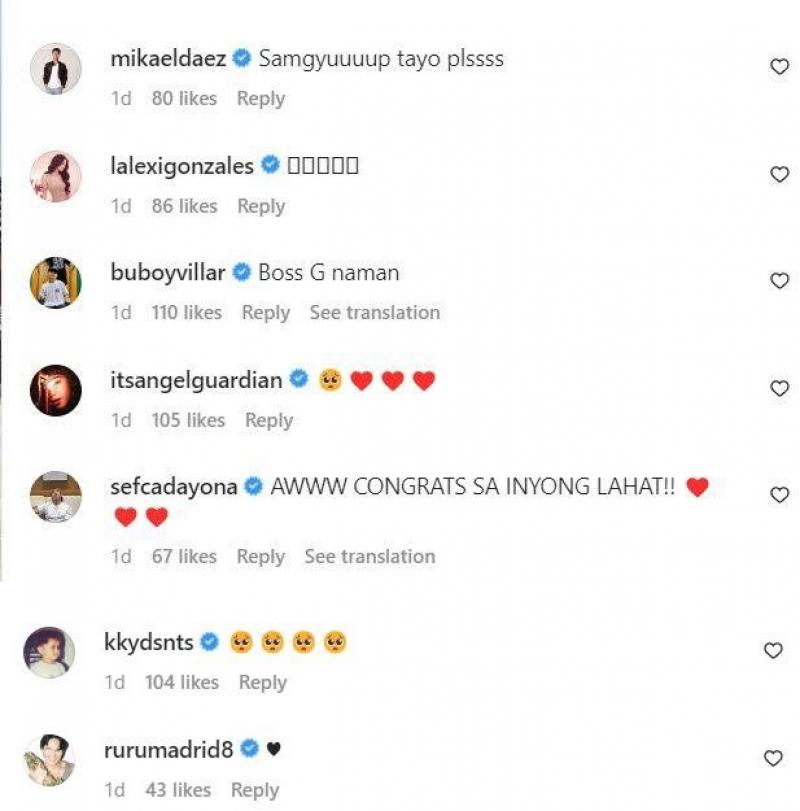The width and height of the screenshot is (800, 811).
Task: Reply to mikaeldaez's comment
Action: click(261, 98)
